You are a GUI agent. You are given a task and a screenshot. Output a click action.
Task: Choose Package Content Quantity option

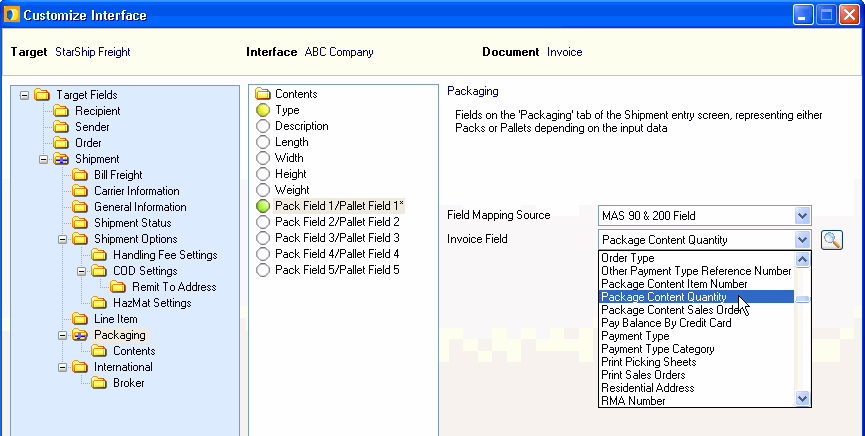click(x=697, y=297)
